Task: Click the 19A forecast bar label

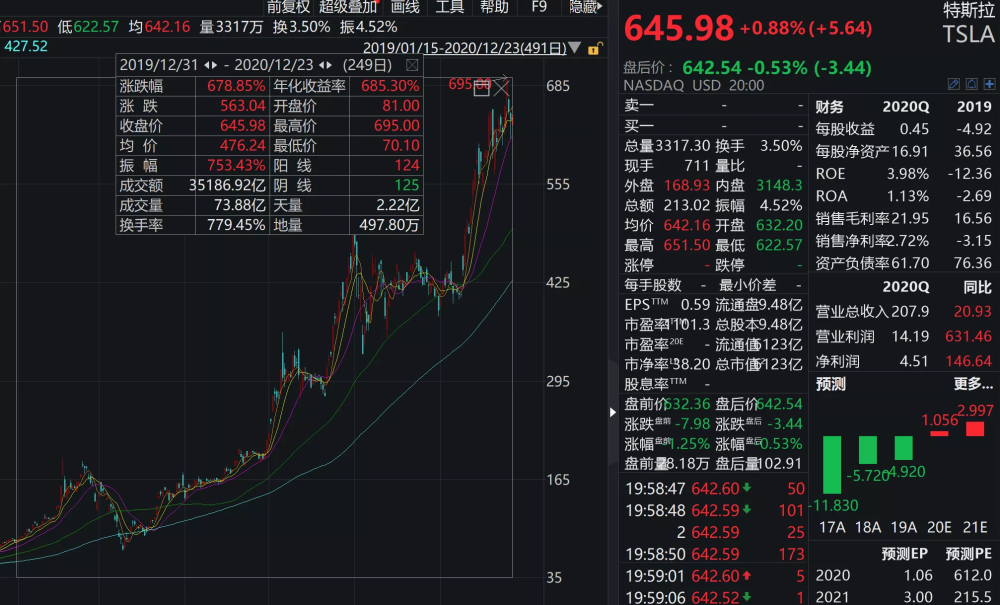Action: tap(903, 527)
